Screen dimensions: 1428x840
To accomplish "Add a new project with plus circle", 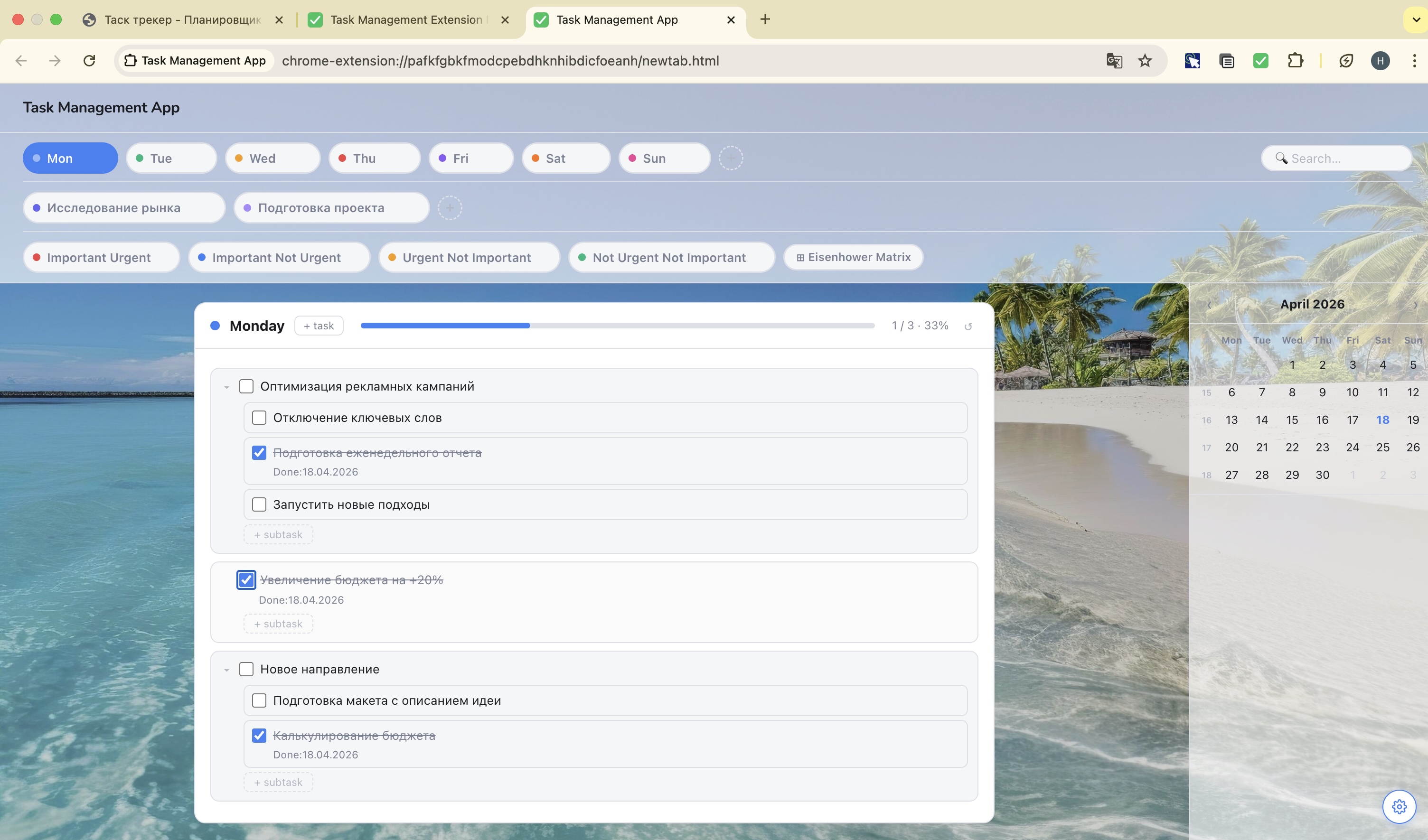I will tap(450, 208).
